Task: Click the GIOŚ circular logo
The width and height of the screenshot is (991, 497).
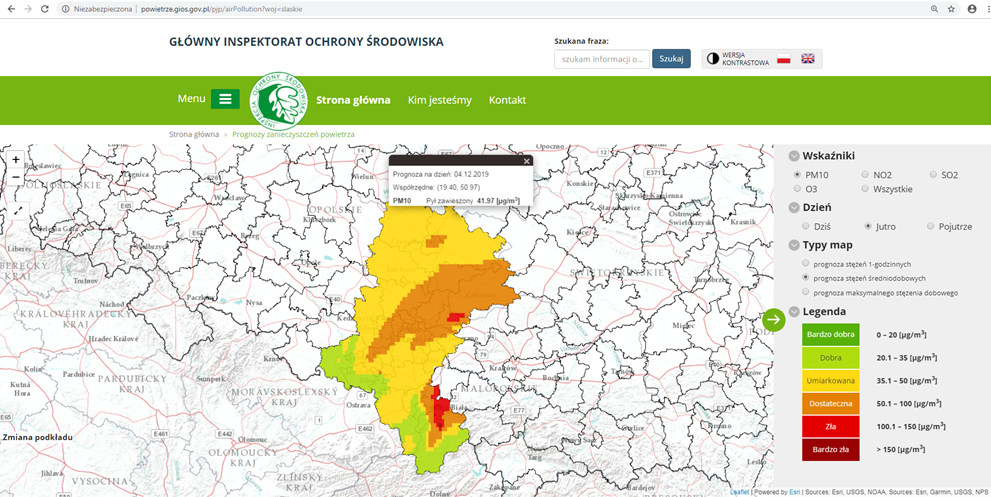Action: (x=278, y=99)
